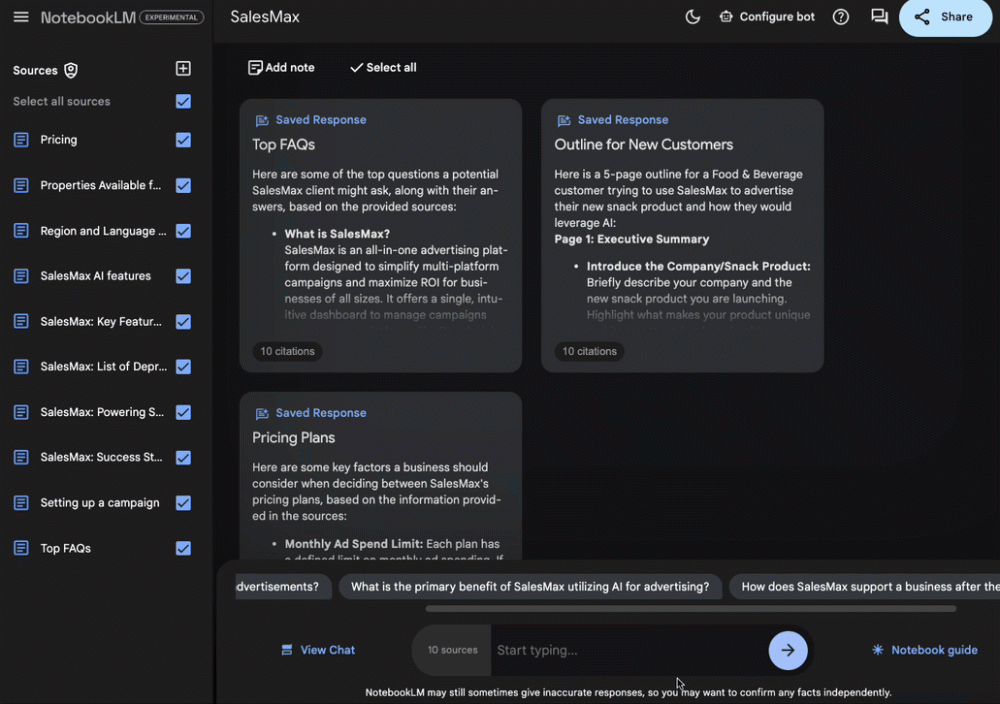1000x704 pixels.
Task: Open the feedback chat bubbles icon
Action: coord(879,17)
